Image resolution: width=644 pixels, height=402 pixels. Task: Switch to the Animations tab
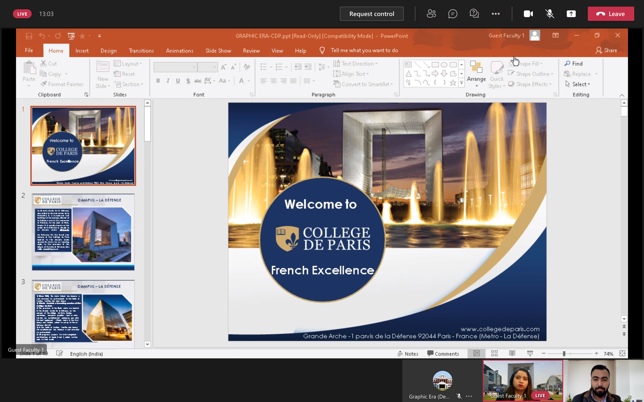point(179,51)
